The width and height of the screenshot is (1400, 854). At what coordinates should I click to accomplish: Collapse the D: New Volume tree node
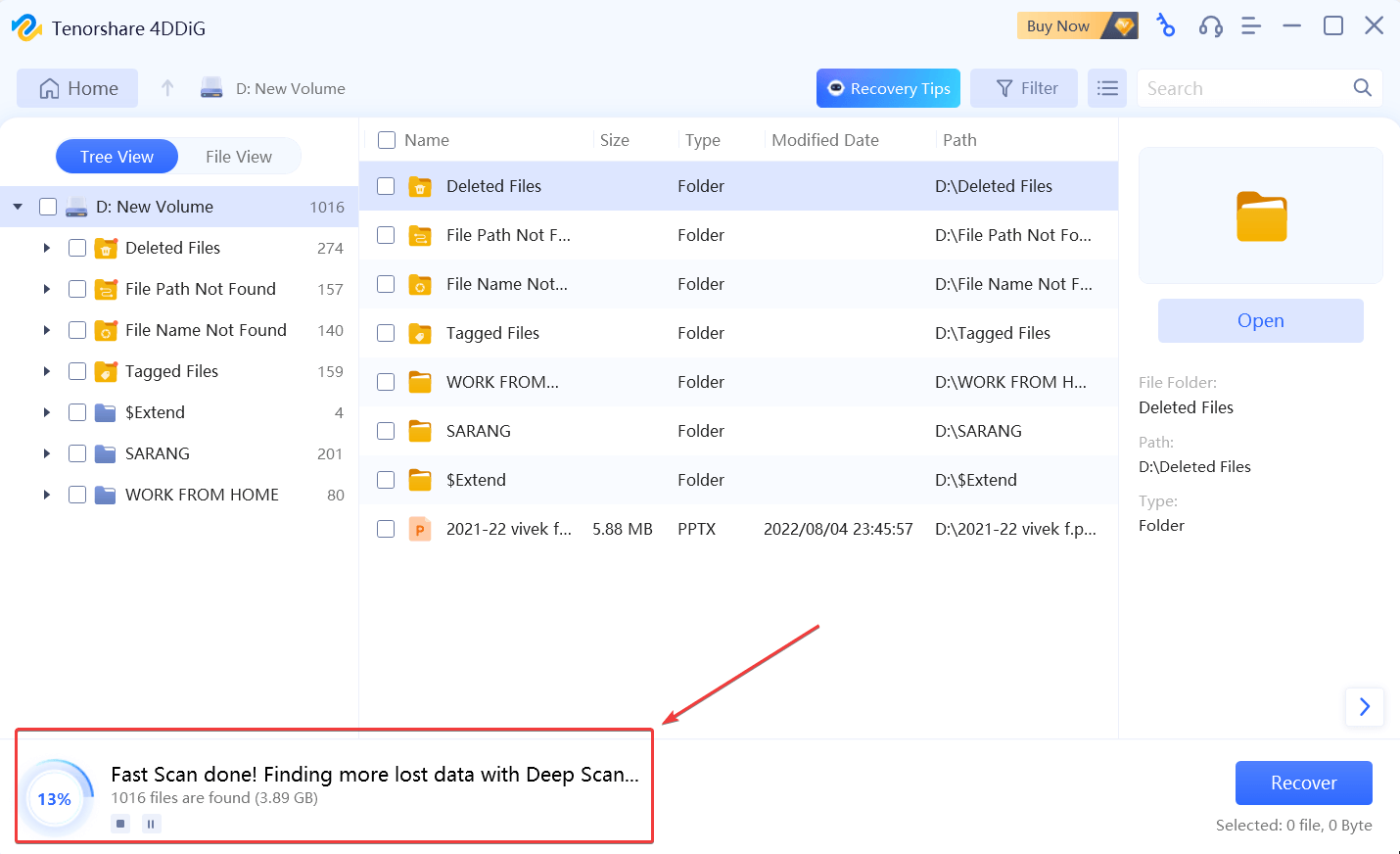(18, 207)
